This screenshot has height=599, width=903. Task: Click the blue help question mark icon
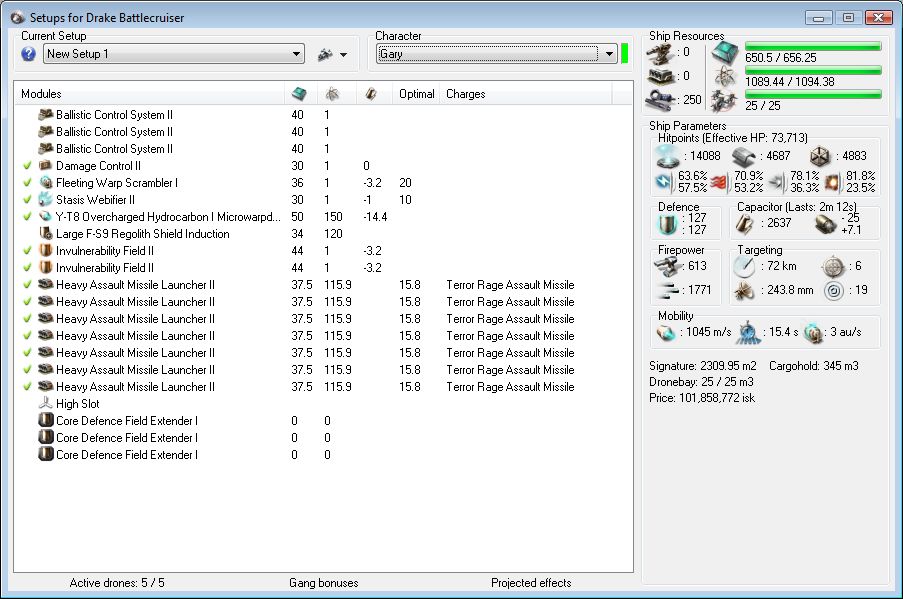[x=28, y=54]
